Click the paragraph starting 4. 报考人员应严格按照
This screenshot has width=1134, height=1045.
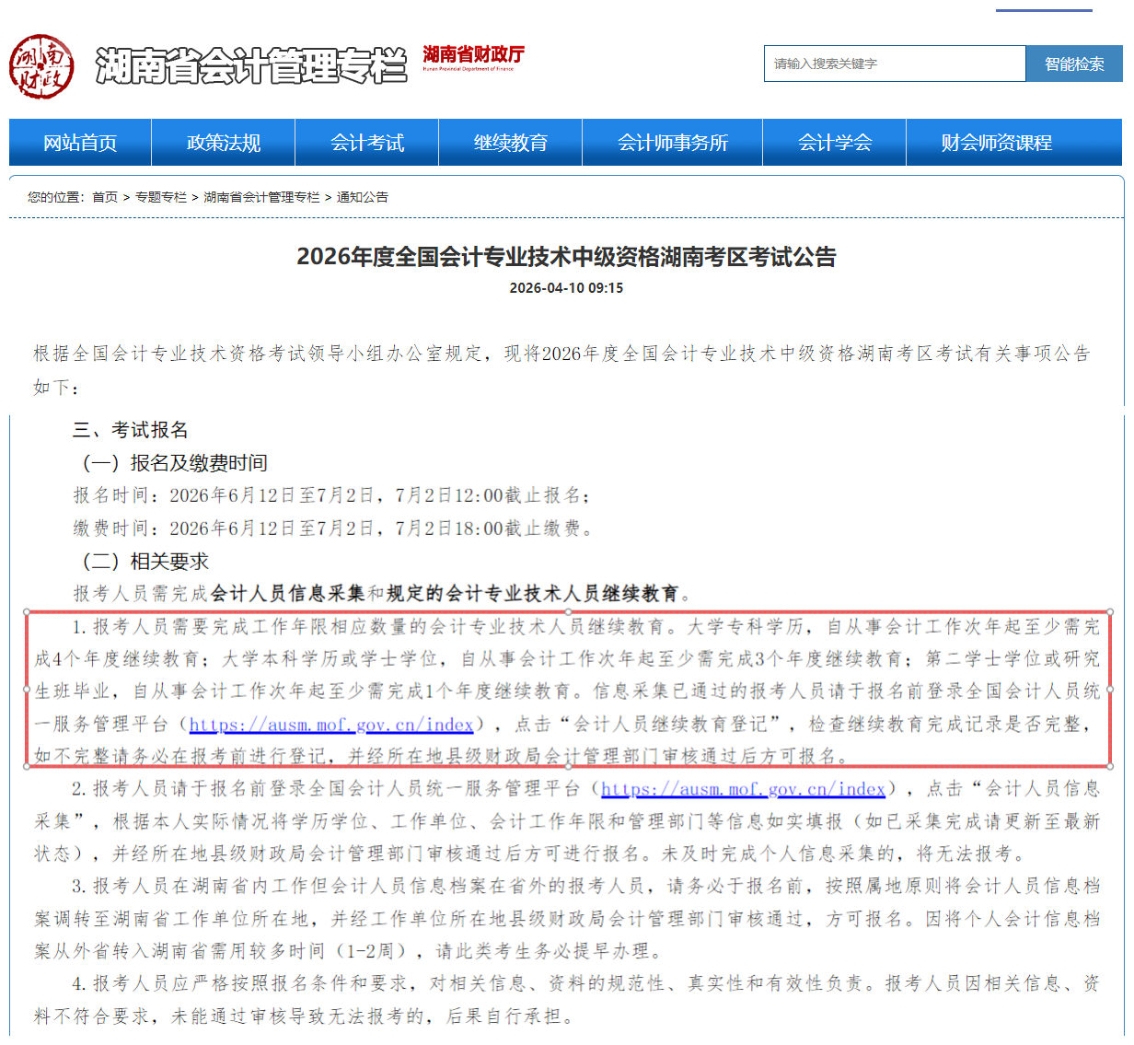point(567,999)
